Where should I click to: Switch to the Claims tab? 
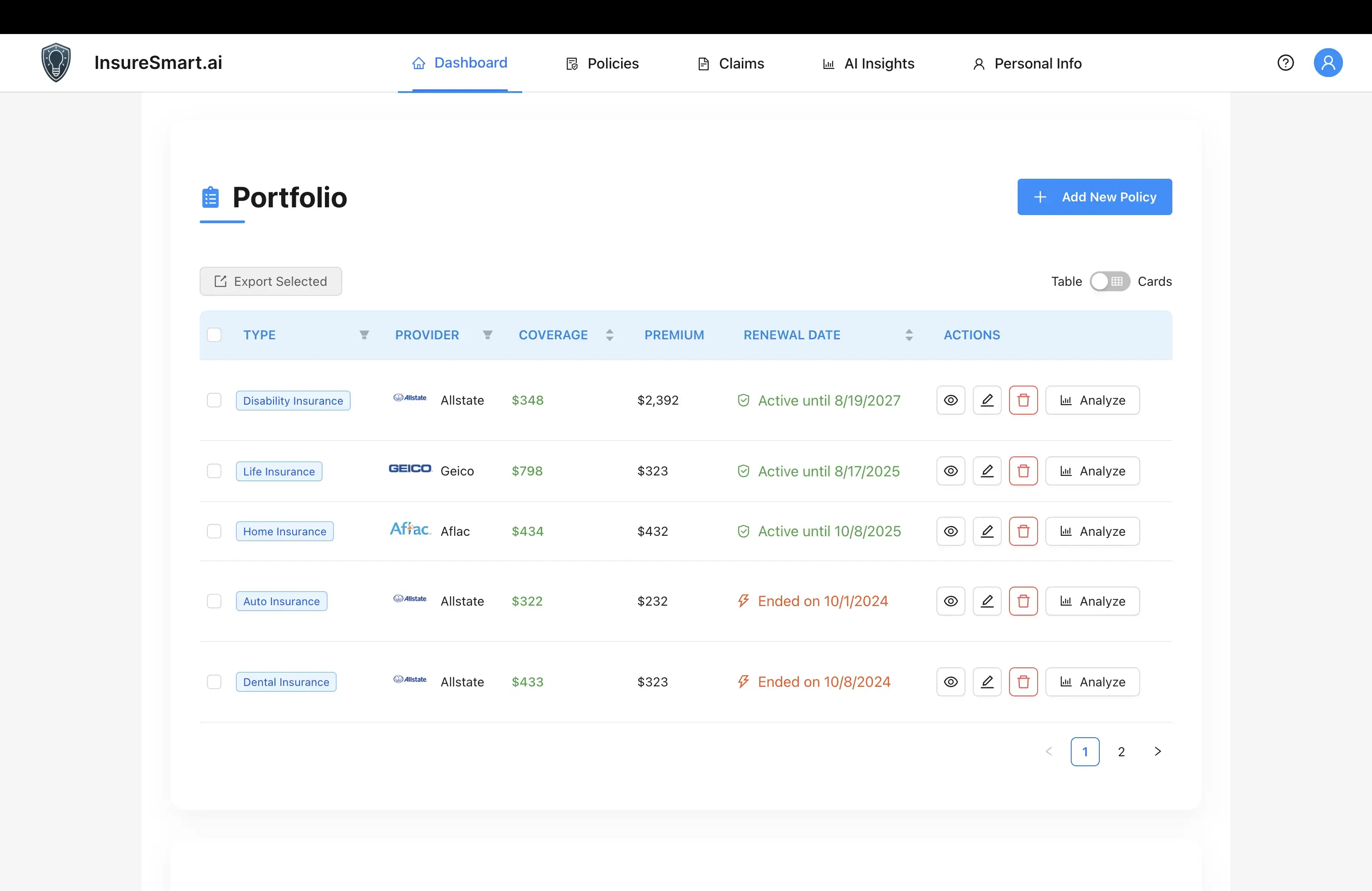pos(730,64)
